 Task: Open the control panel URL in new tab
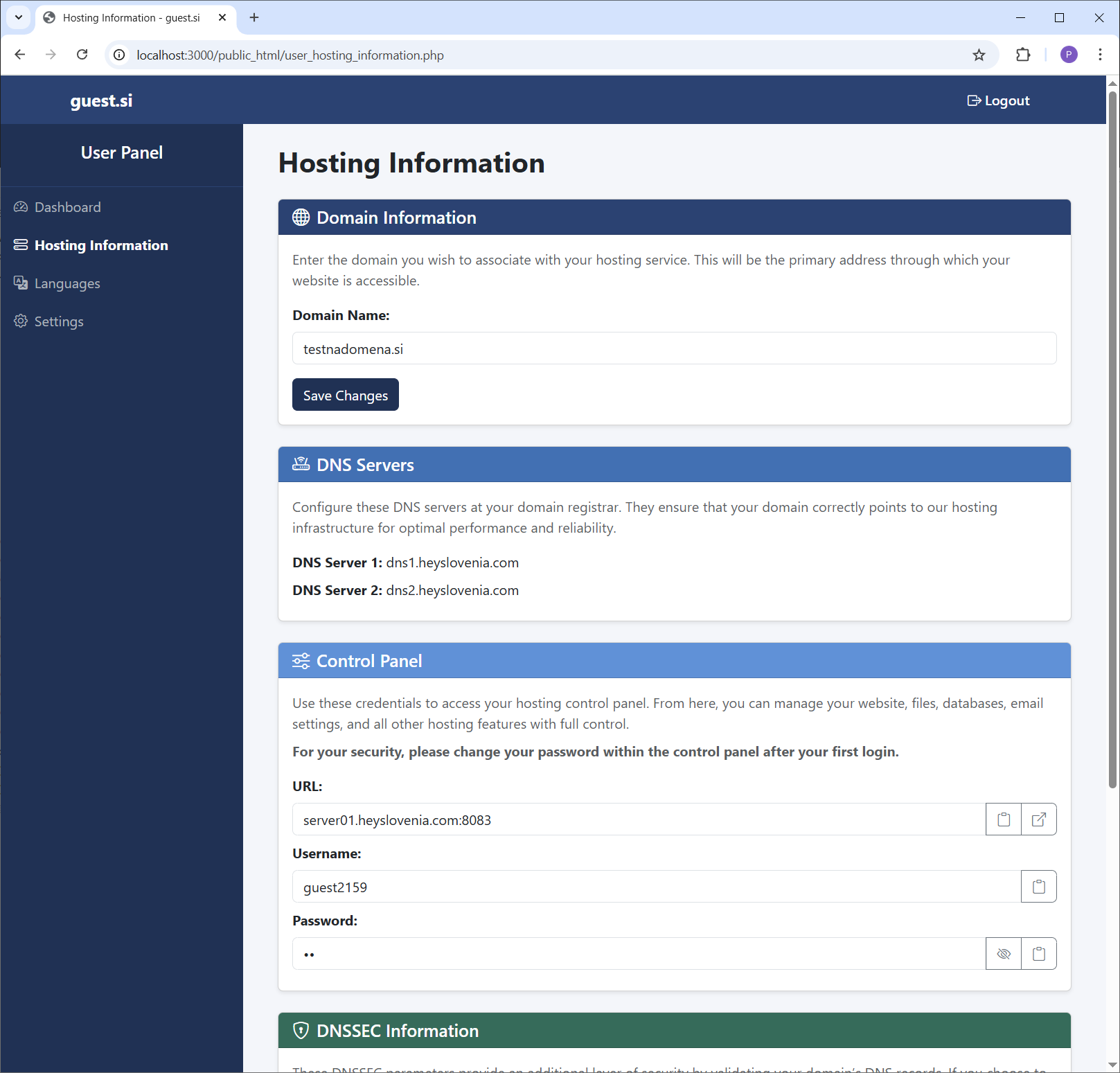point(1038,819)
